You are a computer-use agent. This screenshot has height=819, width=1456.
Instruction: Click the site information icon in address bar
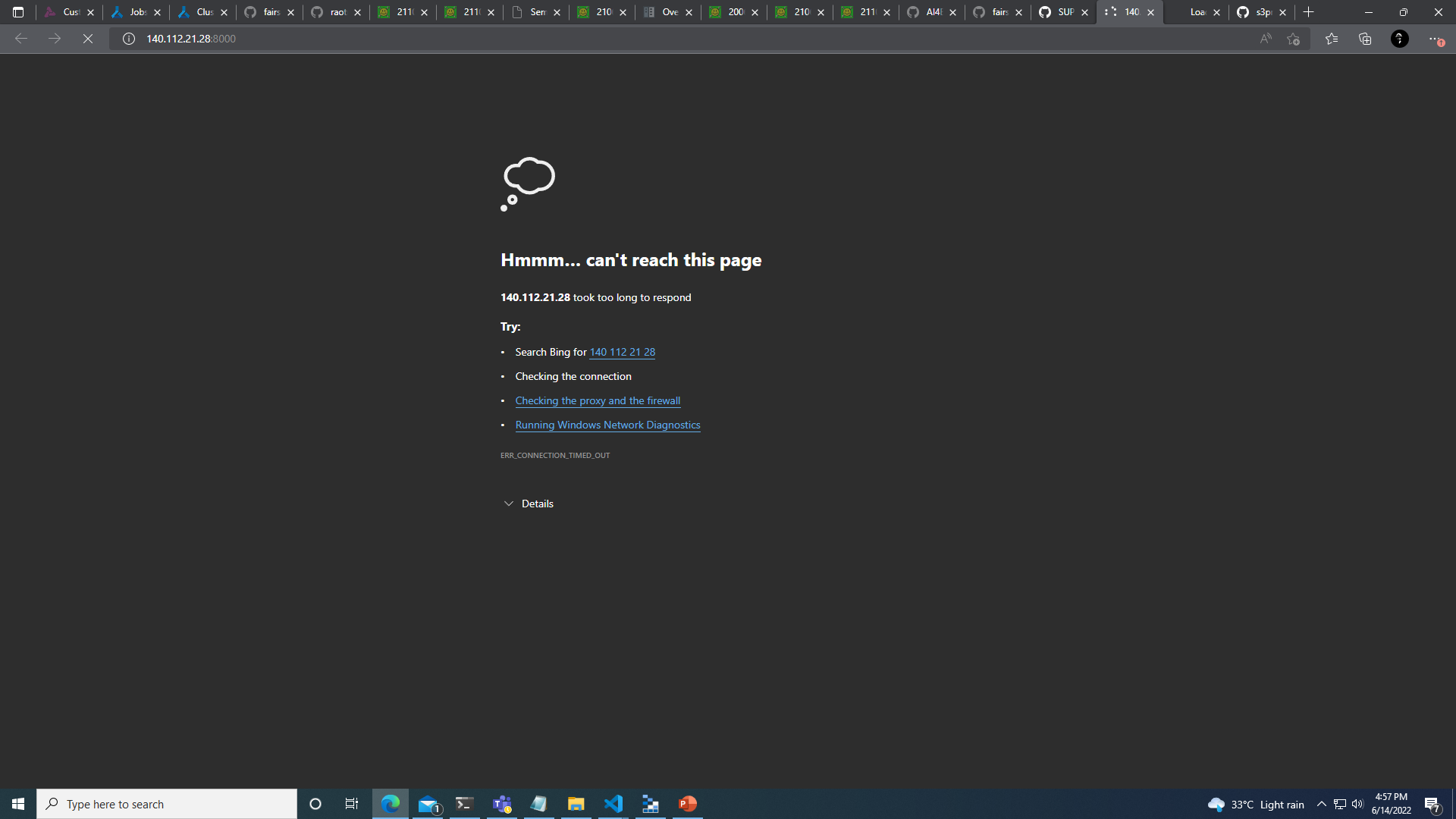[129, 39]
